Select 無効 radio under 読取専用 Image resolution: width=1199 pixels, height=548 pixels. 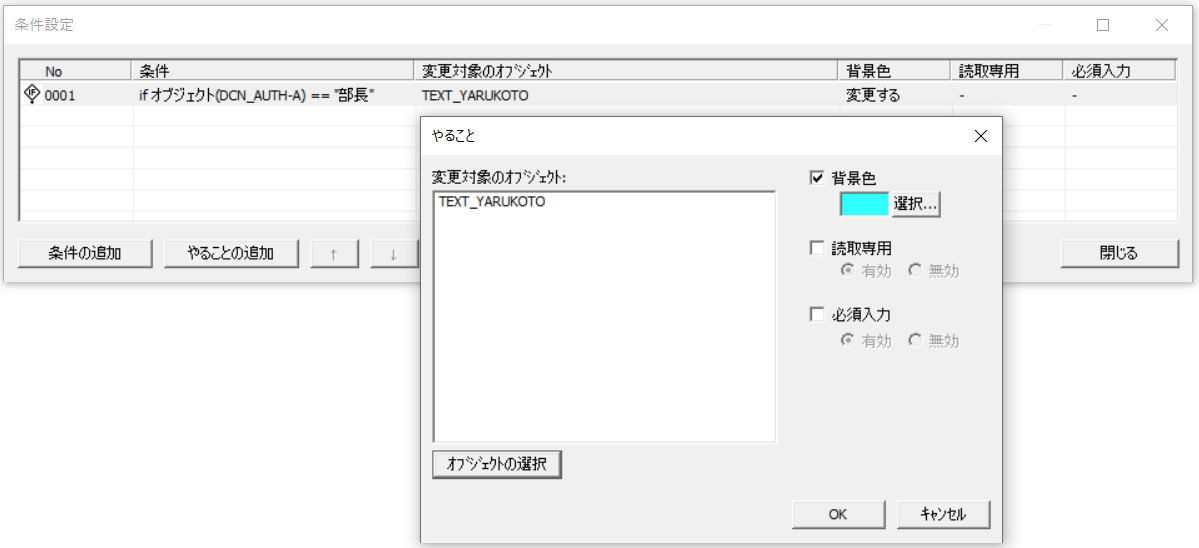(915, 271)
